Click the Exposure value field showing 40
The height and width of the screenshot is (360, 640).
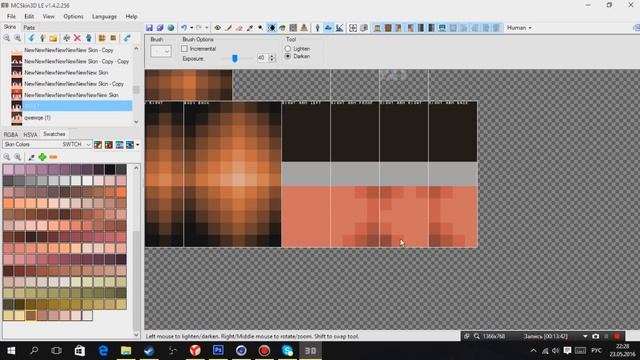point(262,58)
